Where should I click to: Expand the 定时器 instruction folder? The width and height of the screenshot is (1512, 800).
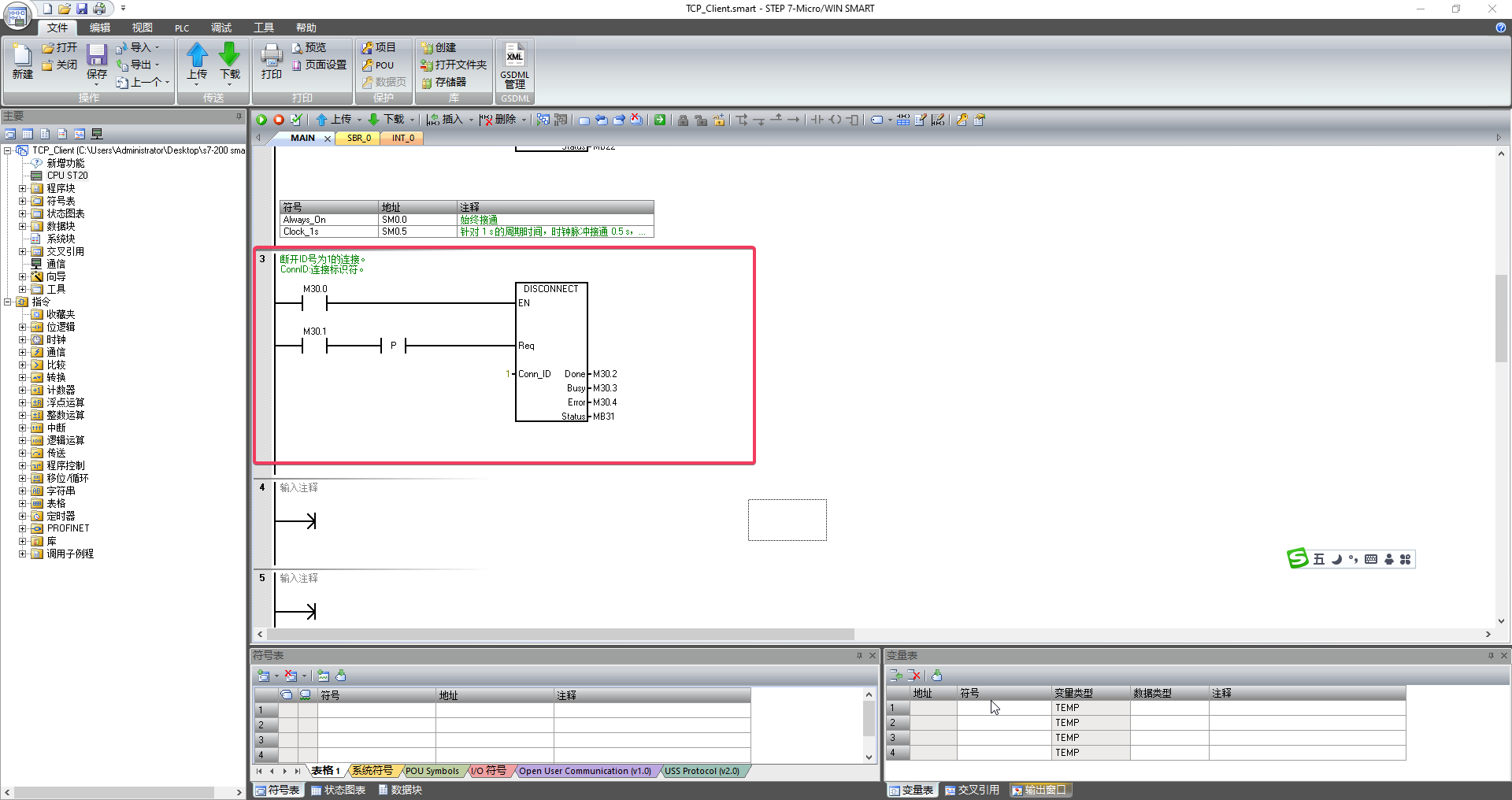[23, 516]
